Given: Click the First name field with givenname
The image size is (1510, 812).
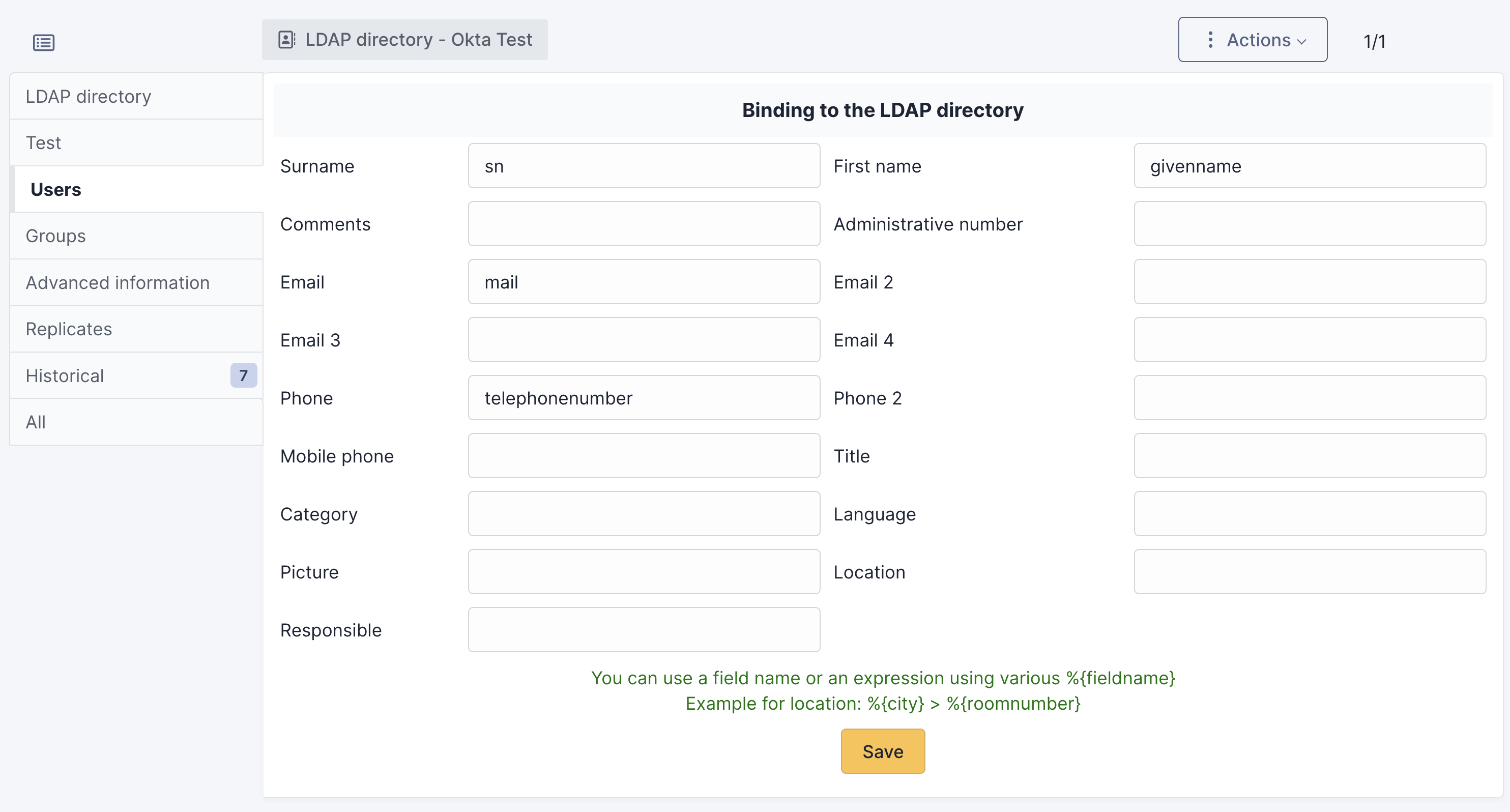Looking at the screenshot, I should pos(1309,166).
